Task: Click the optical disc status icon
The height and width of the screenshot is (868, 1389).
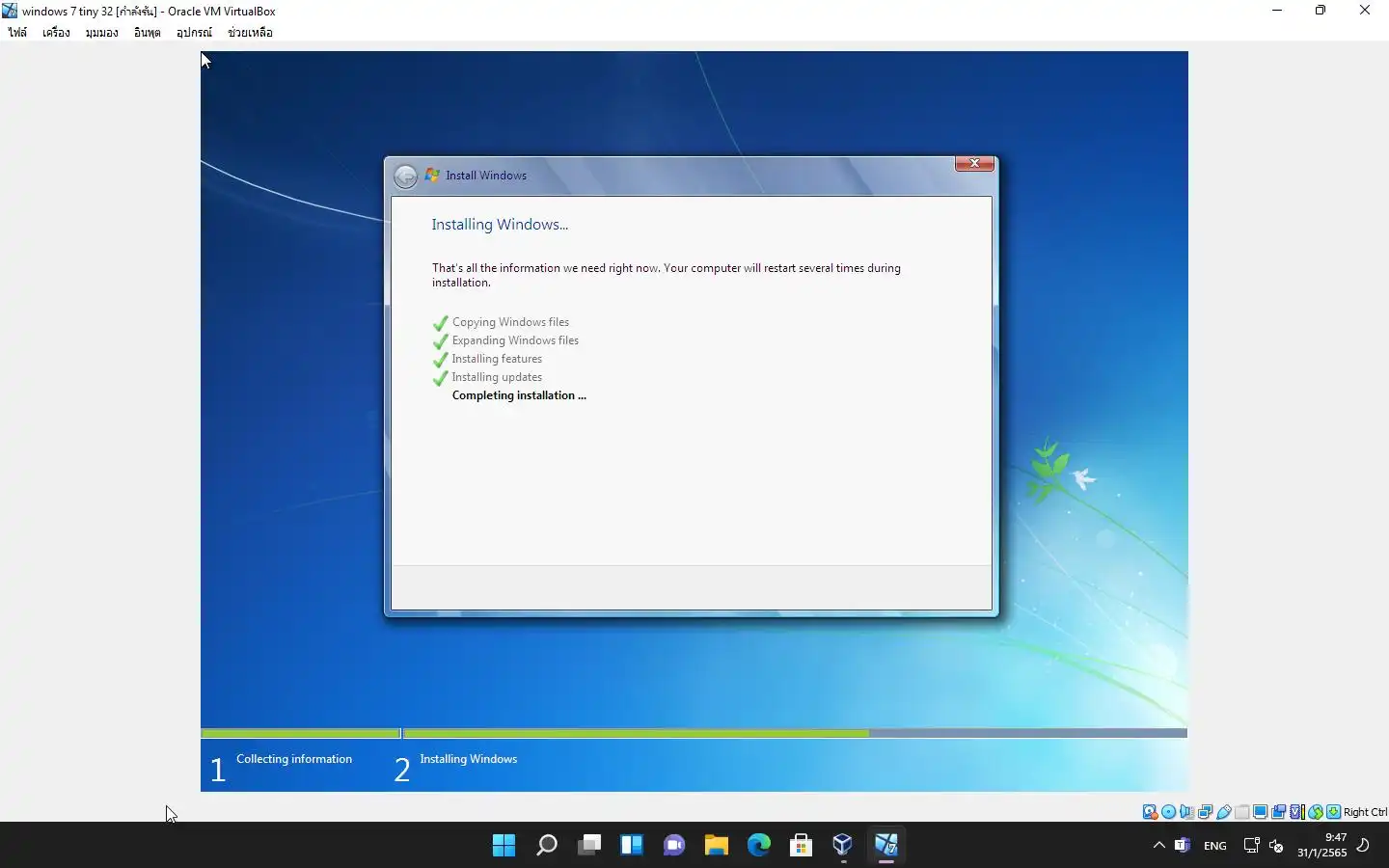Action: click(x=1168, y=812)
